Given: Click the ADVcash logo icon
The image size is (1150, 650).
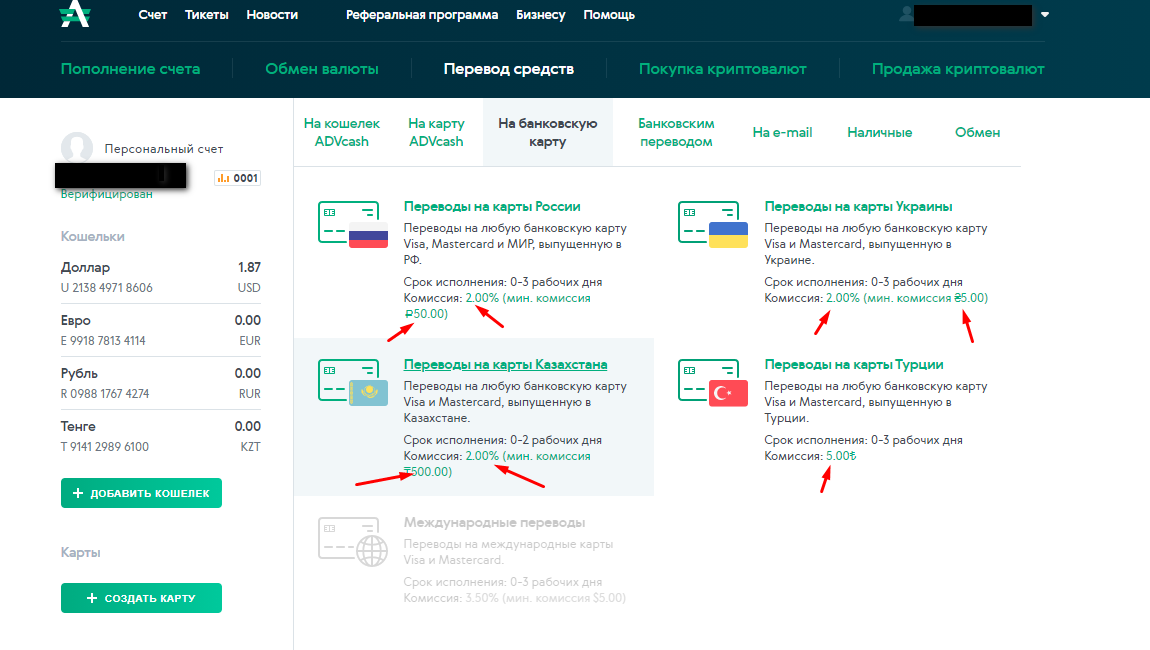Looking at the screenshot, I should point(75,13).
